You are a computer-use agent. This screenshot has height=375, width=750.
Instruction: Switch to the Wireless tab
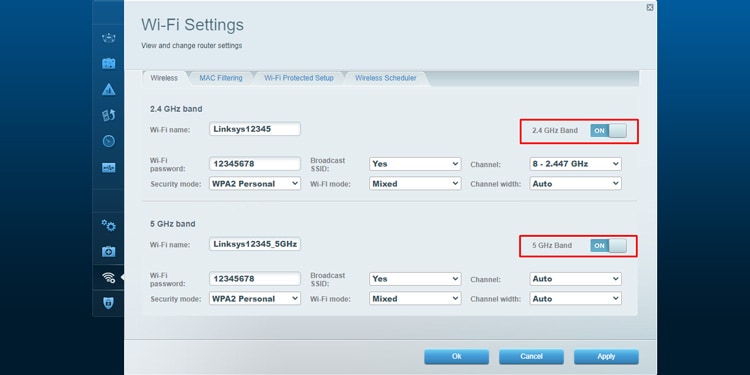tap(164, 78)
